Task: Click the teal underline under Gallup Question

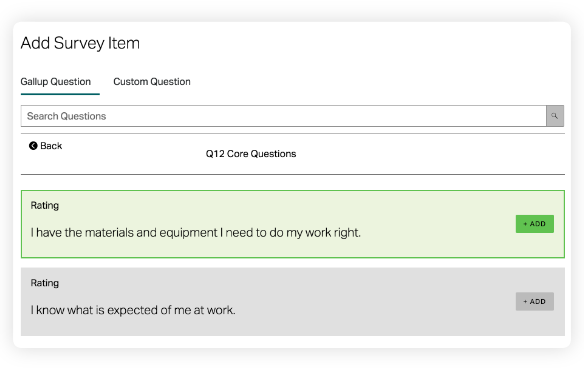Action: click(60, 94)
